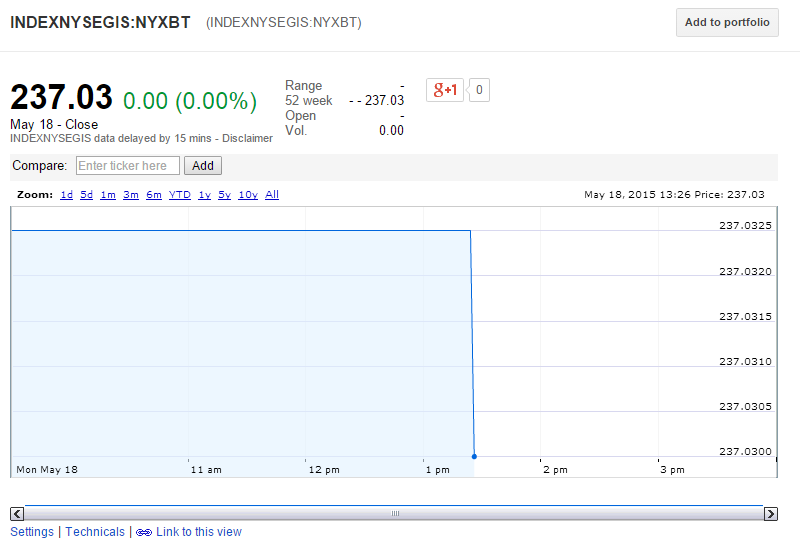Choose the 6m zoom range
Viewport: 800px width, 541px height.
(153, 195)
